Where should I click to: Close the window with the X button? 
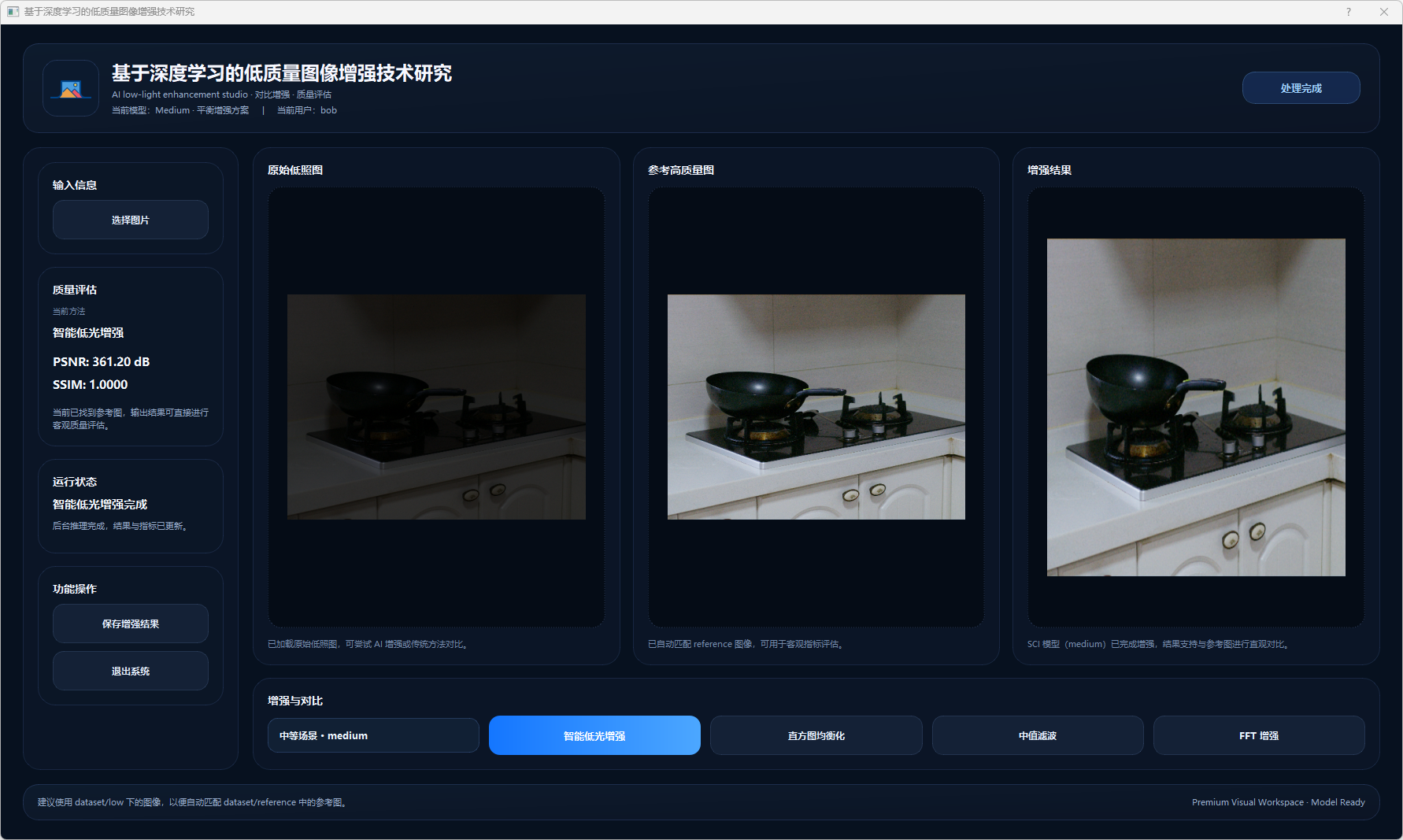pyautogui.click(x=1384, y=12)
